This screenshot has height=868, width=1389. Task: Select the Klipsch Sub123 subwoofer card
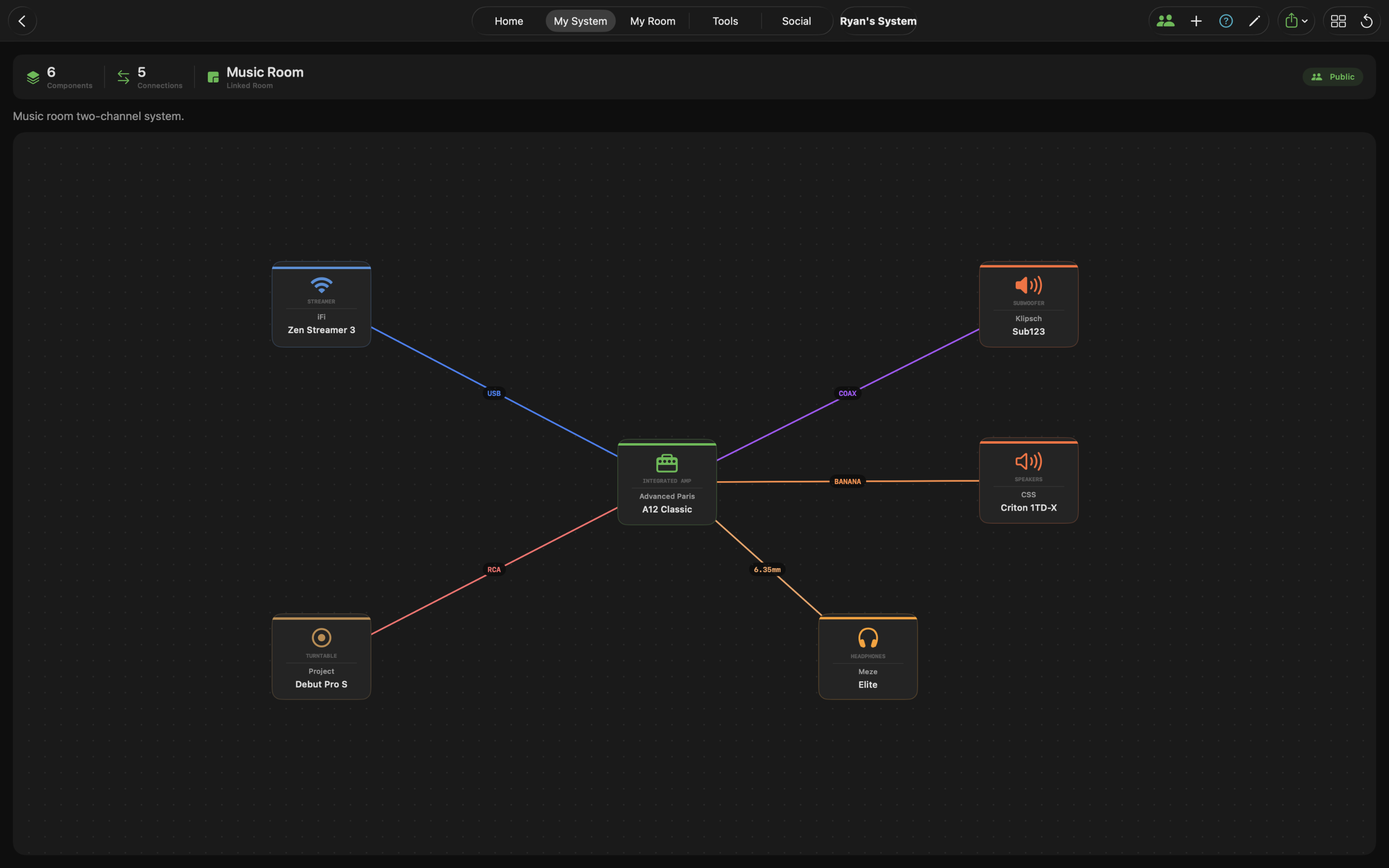tap(1028, 304)
